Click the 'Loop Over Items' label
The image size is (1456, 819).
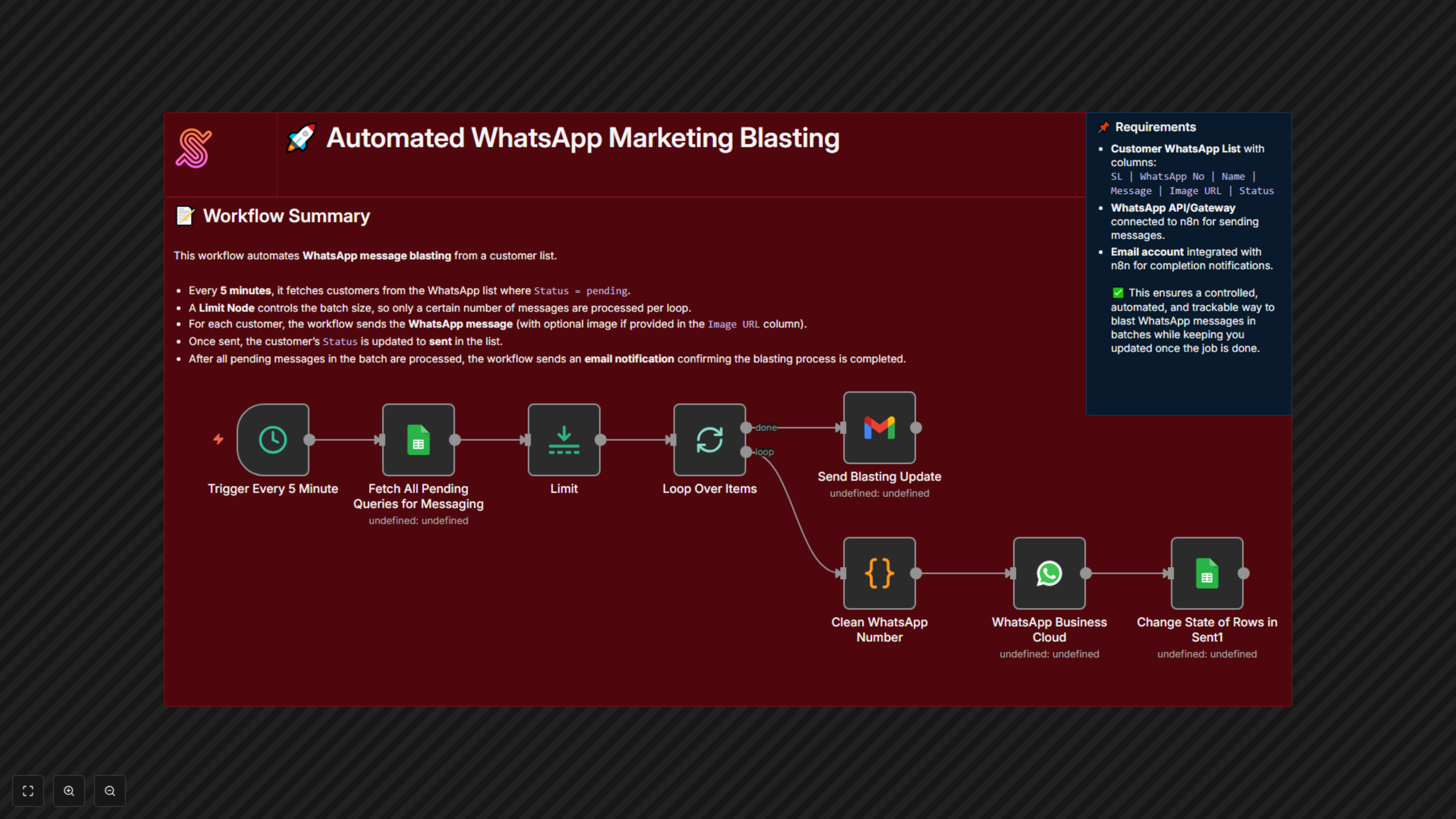coord(709,489)
